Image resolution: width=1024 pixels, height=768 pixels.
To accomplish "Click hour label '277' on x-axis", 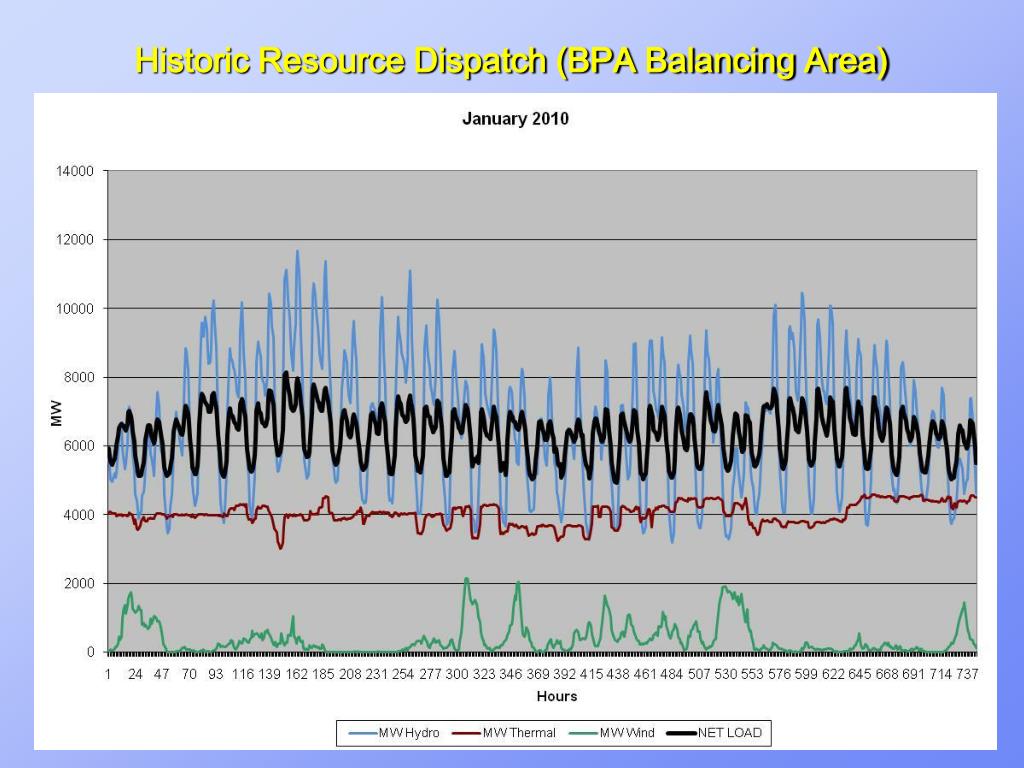I will [430, 674].
